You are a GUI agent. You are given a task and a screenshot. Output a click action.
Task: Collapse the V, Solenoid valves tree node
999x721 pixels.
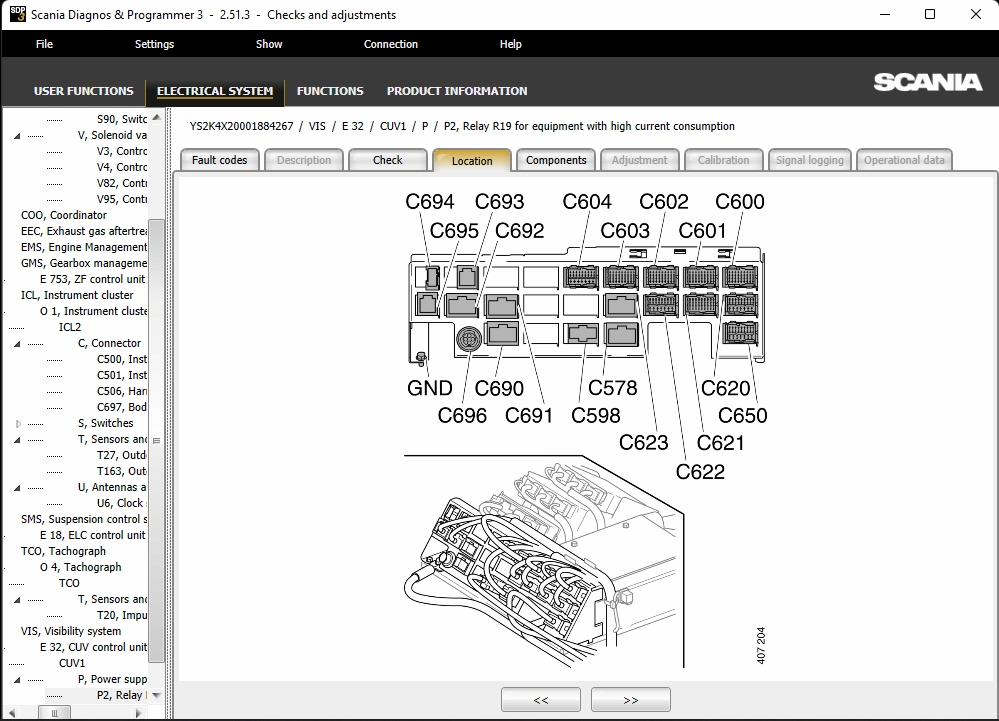[x=17, y=136]
